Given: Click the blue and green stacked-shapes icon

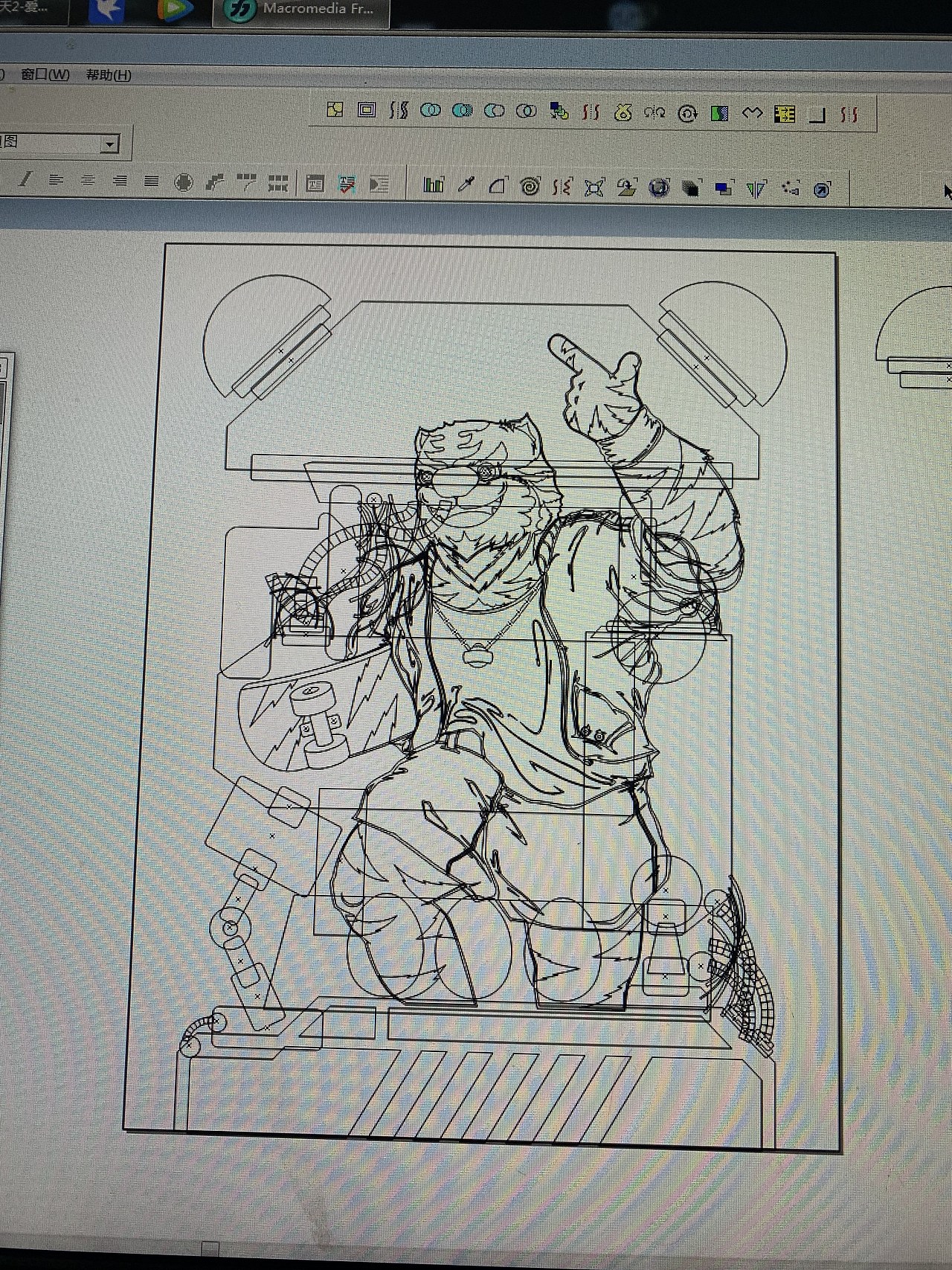Looking at the screenshot, I should click(x=559, y=112).
